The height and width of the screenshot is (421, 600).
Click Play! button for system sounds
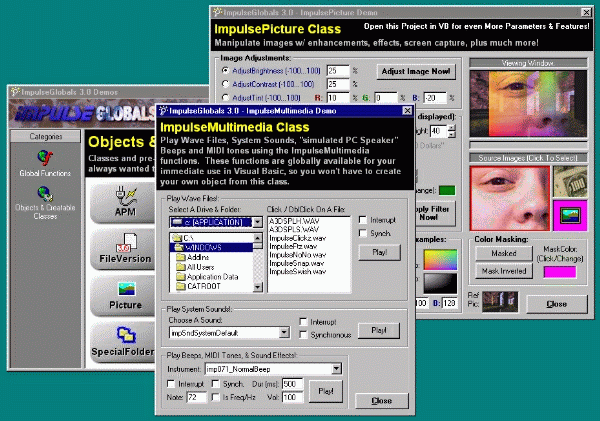379,330
